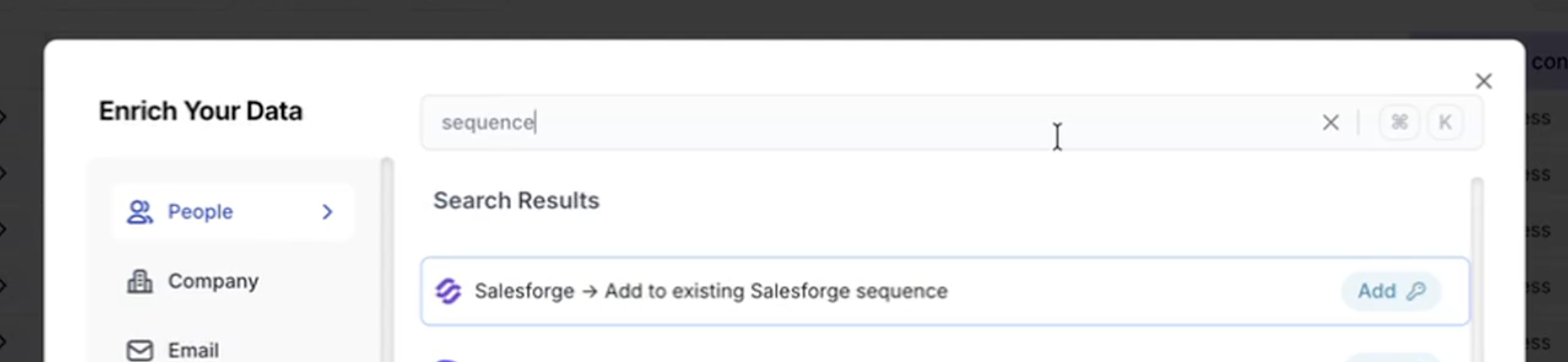1568x362 pixels.
Task: Clear the search text with the X icon
Action: (x=1330, y=123)
